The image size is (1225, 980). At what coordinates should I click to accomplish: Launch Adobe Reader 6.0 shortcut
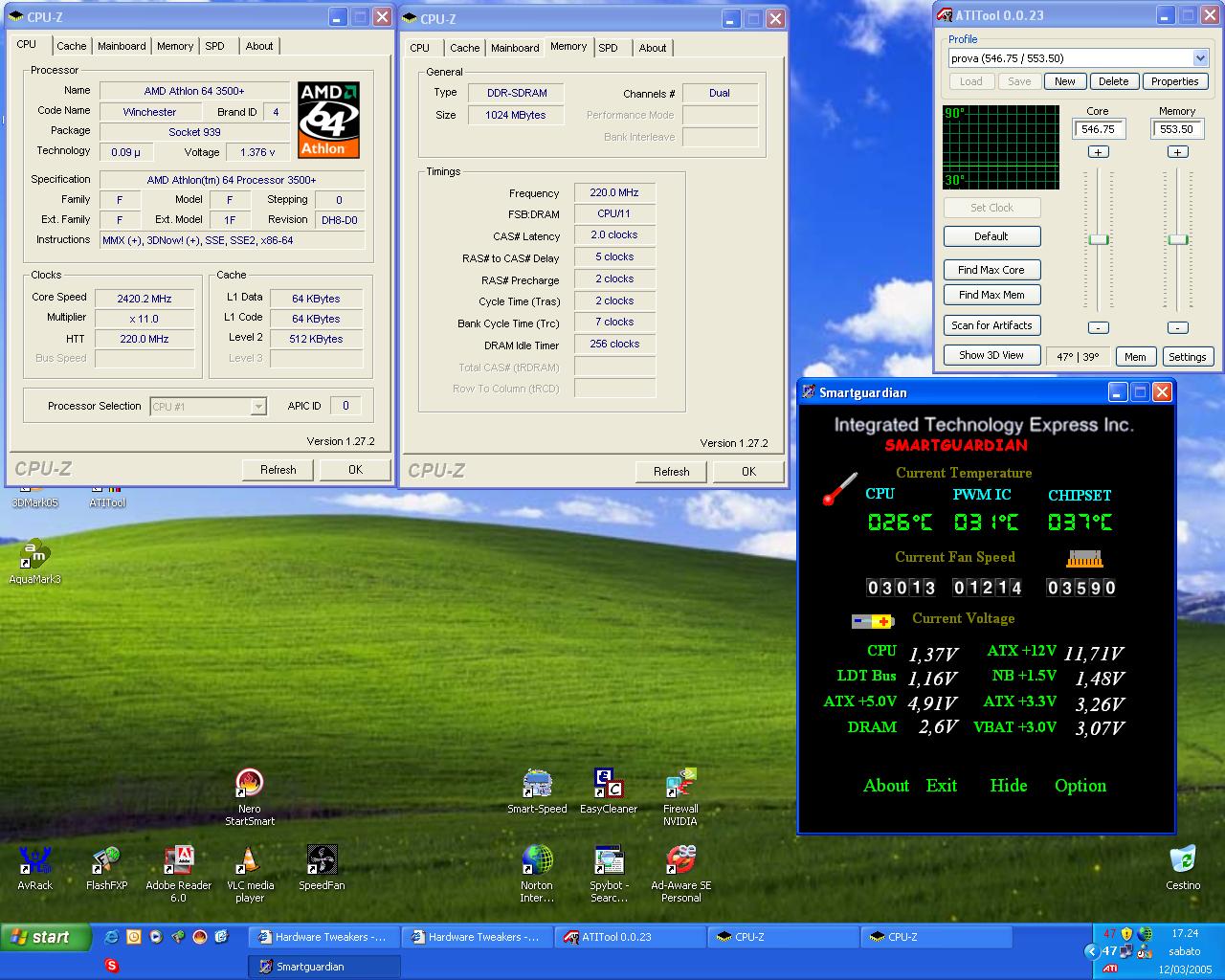pyautogui.click(x=179, y=874)
